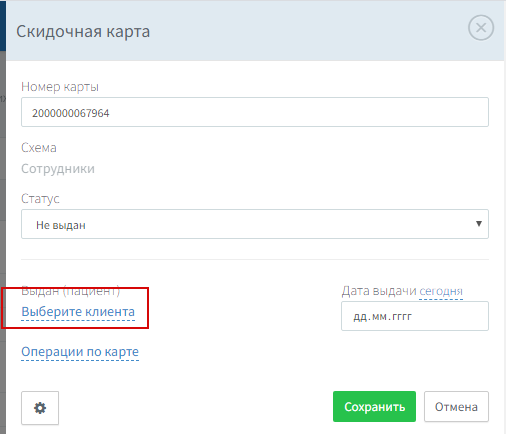Open the Выберите клиента link
Image resolution: width=506 pixels, height=434 pixels.
coord(78,312)
